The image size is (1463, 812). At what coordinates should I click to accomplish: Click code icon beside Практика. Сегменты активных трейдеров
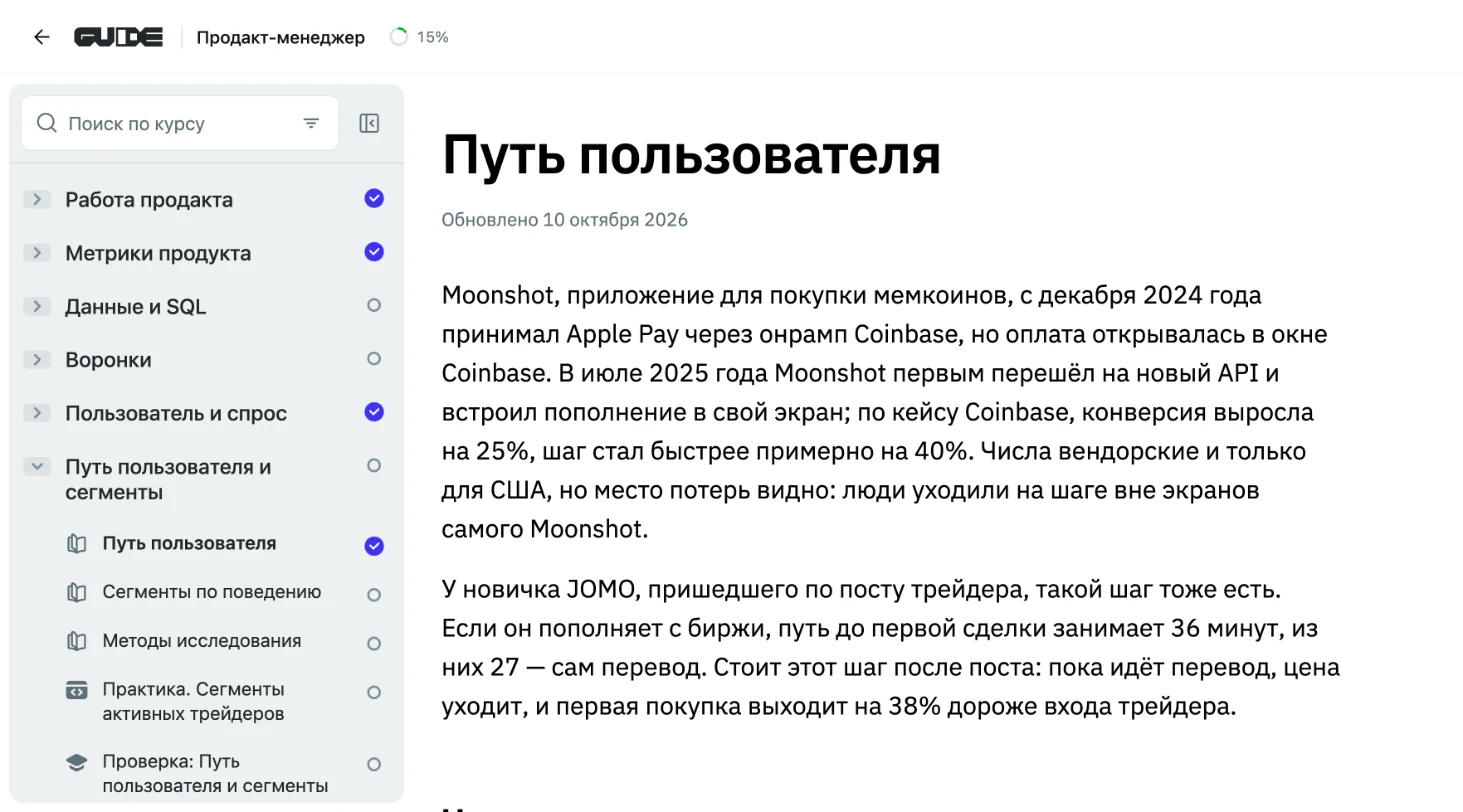[x=77, y=690]
